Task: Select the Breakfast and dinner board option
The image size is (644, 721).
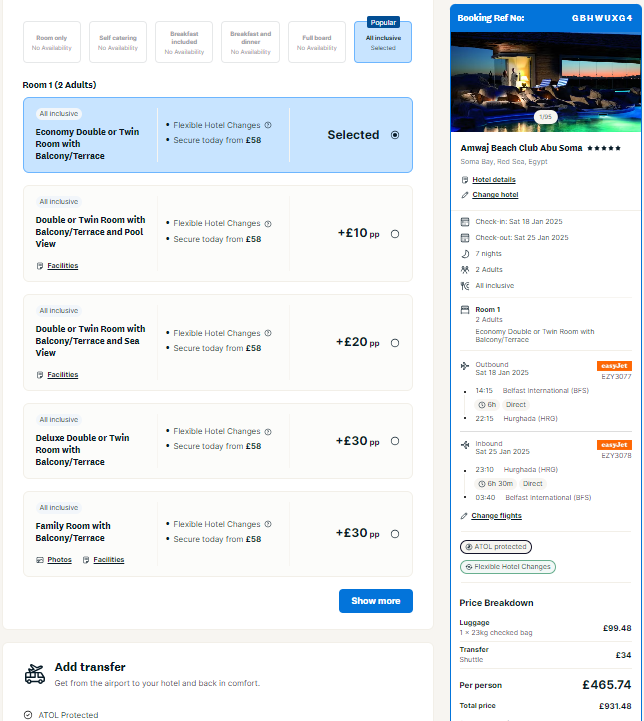Action: (x=251, y=42)
